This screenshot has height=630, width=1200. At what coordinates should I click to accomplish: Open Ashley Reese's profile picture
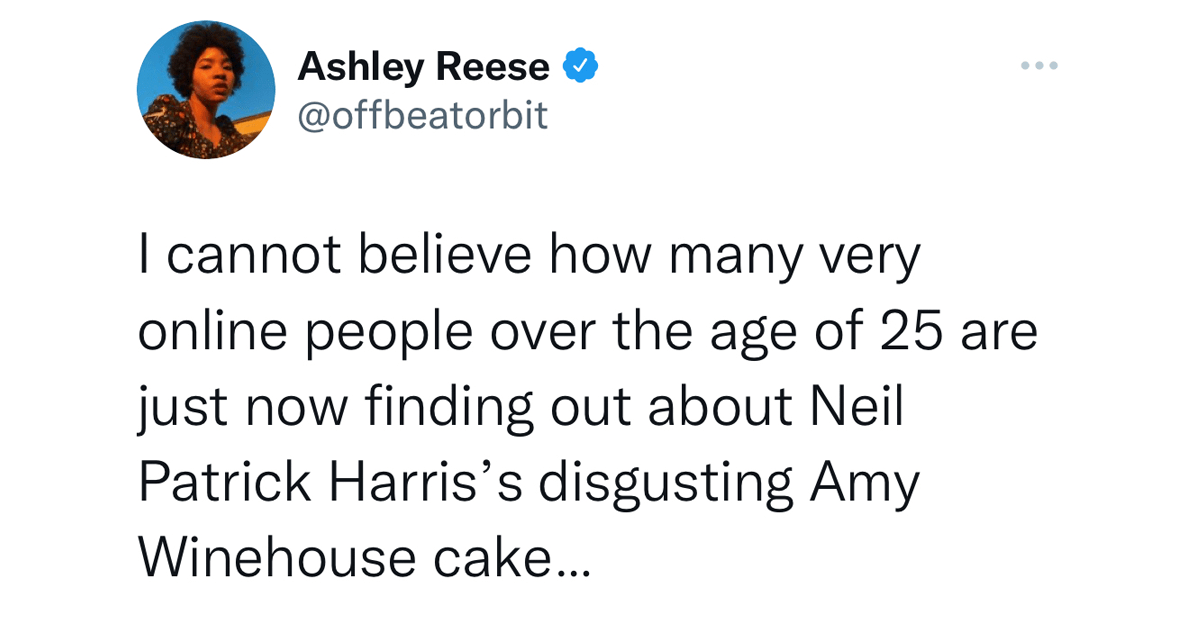206,90
